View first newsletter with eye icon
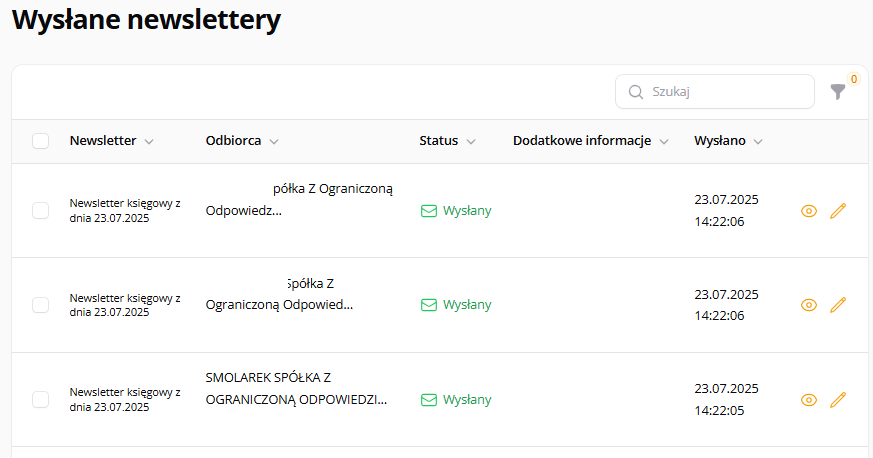The height and width of the screenshot is (458, 873). [809, 211]
